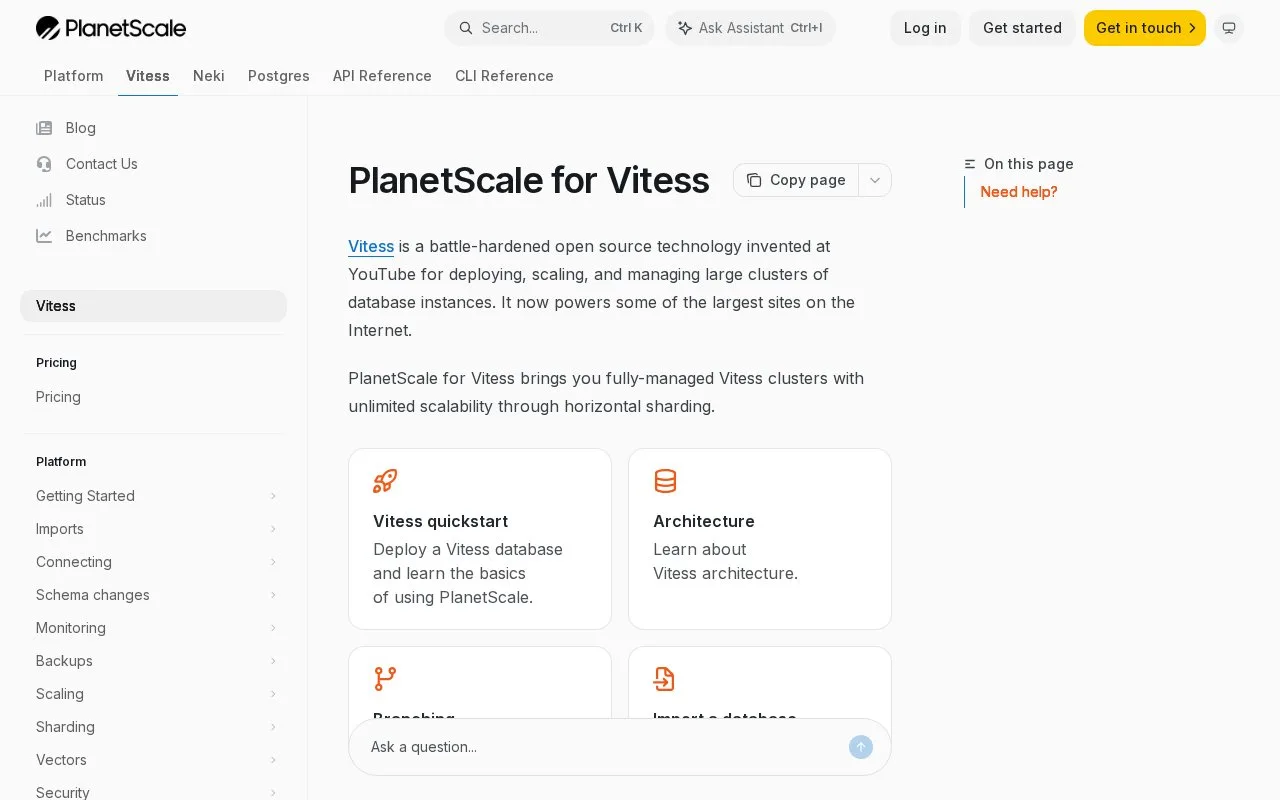Follow the Vitess link in the intro paragraph
The image size is (1280, 800).
[371, 246]
